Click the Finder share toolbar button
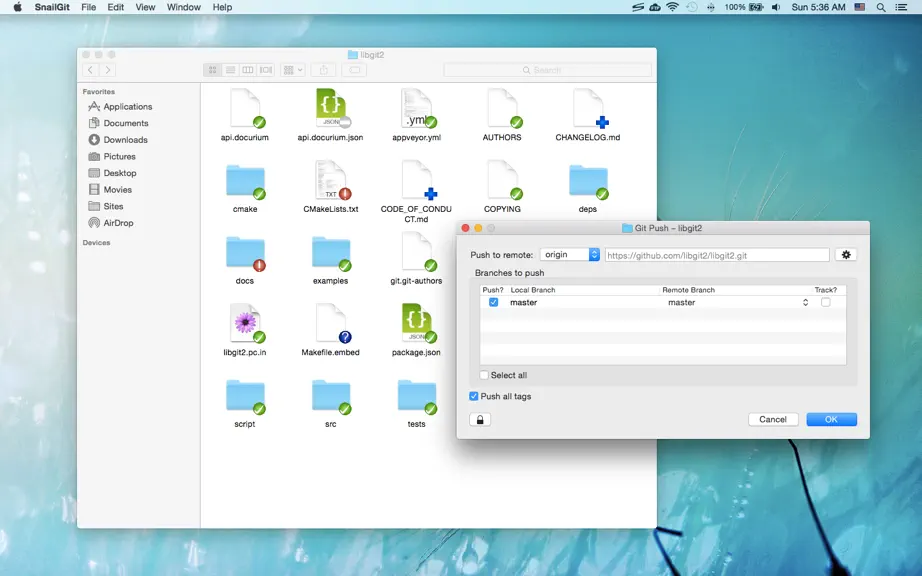 [x=323, y=70]
